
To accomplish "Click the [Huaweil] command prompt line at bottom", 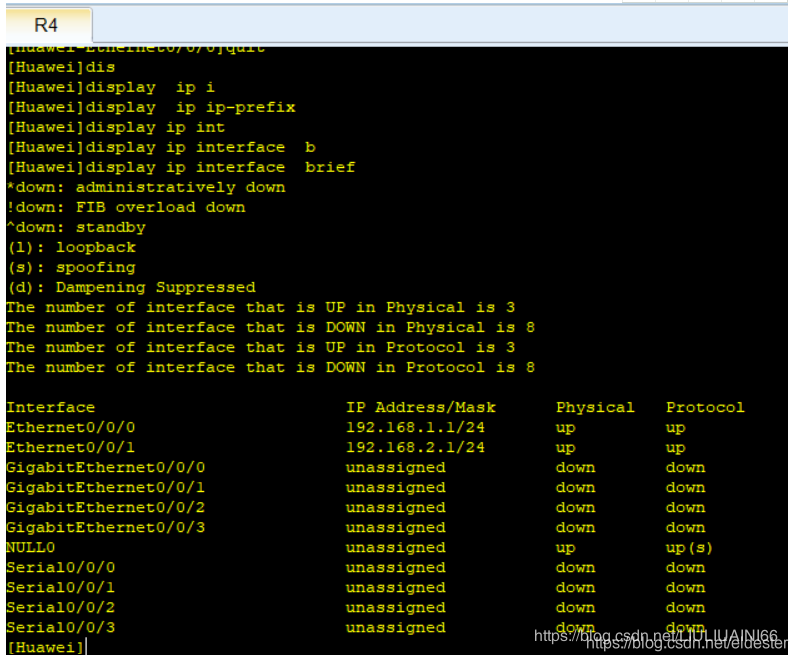I will click(x=46, y=647).
